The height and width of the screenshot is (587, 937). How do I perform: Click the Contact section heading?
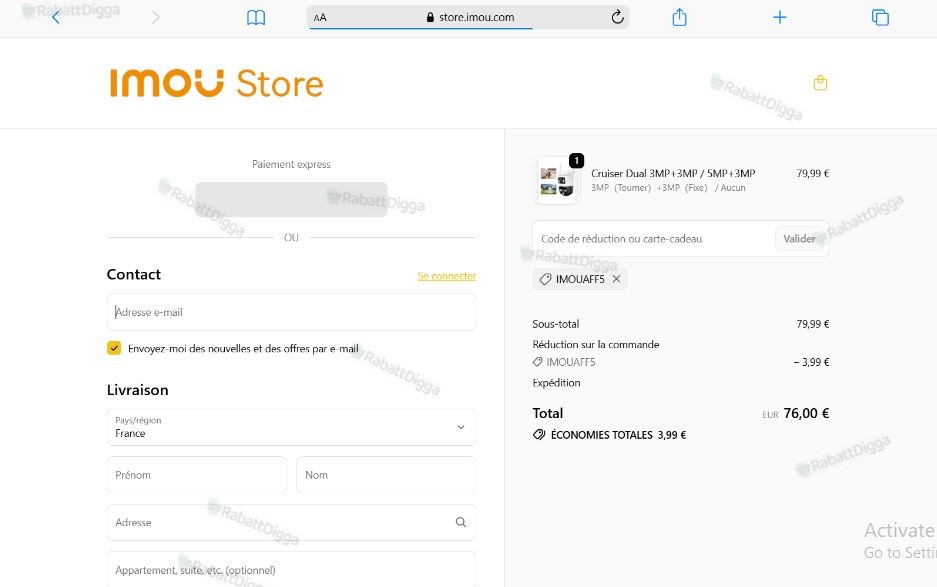(x=134, y=274)
